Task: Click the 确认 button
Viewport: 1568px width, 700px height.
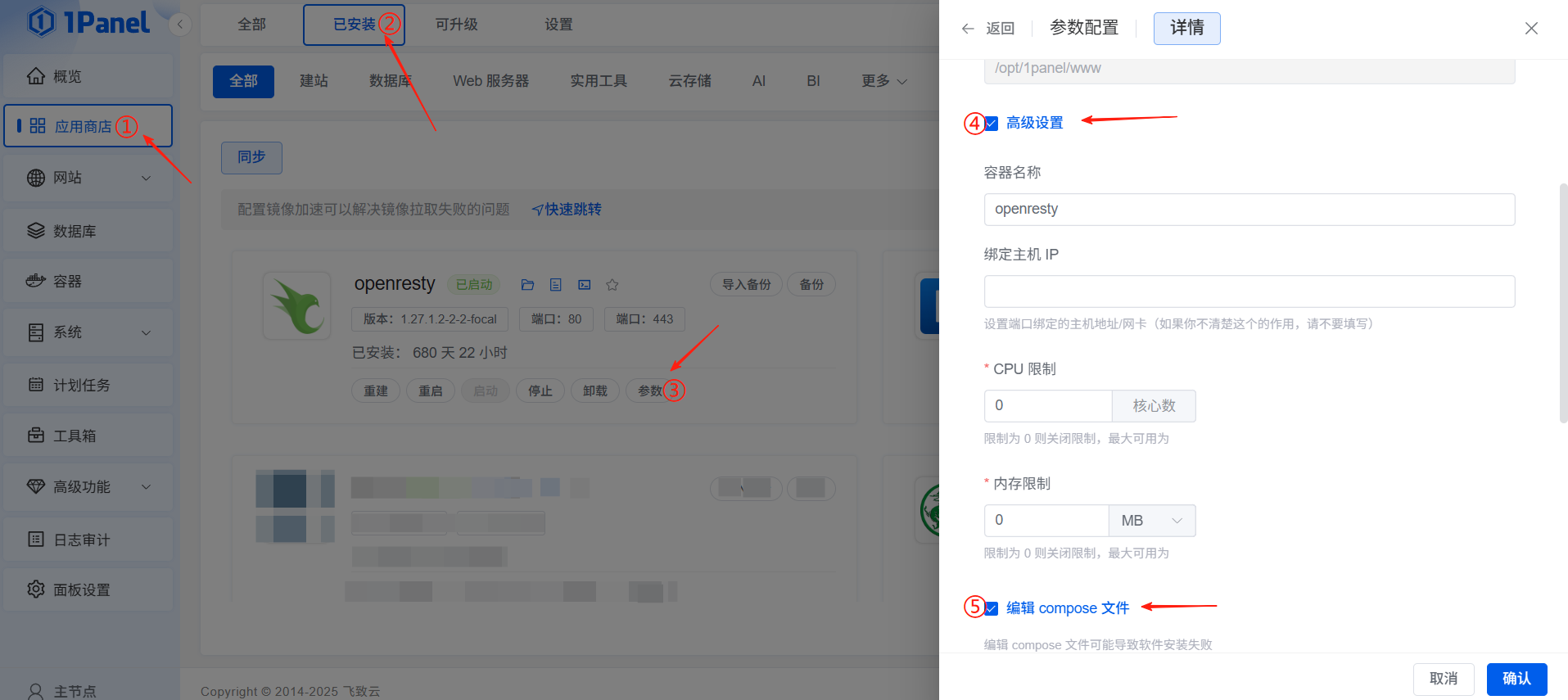Action: tap(1516, 679)
